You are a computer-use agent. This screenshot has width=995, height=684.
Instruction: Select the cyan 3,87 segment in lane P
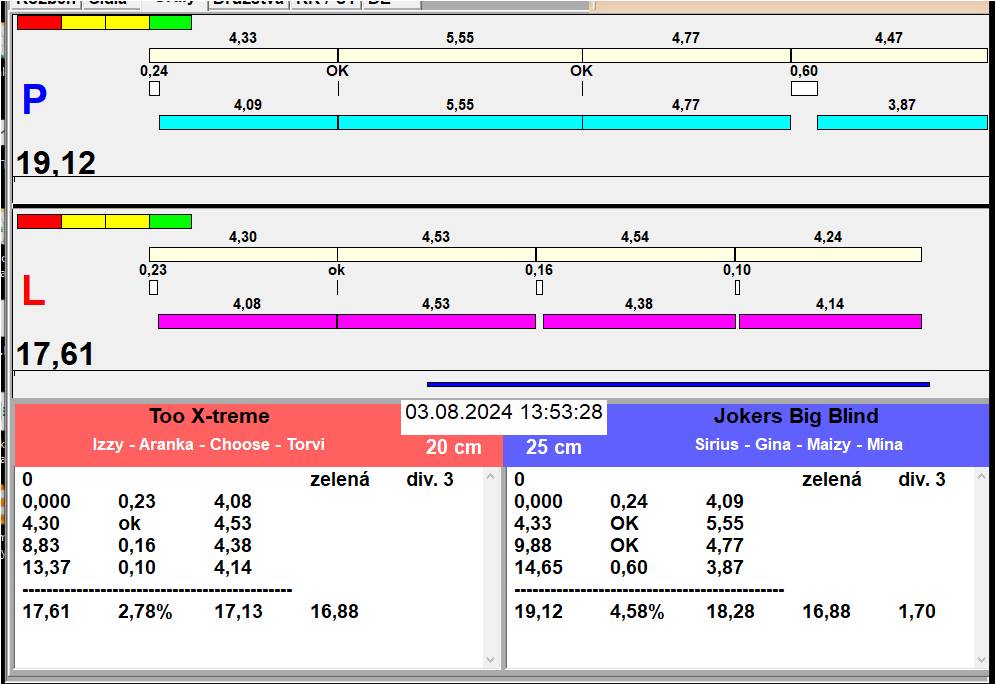[901, 122]
